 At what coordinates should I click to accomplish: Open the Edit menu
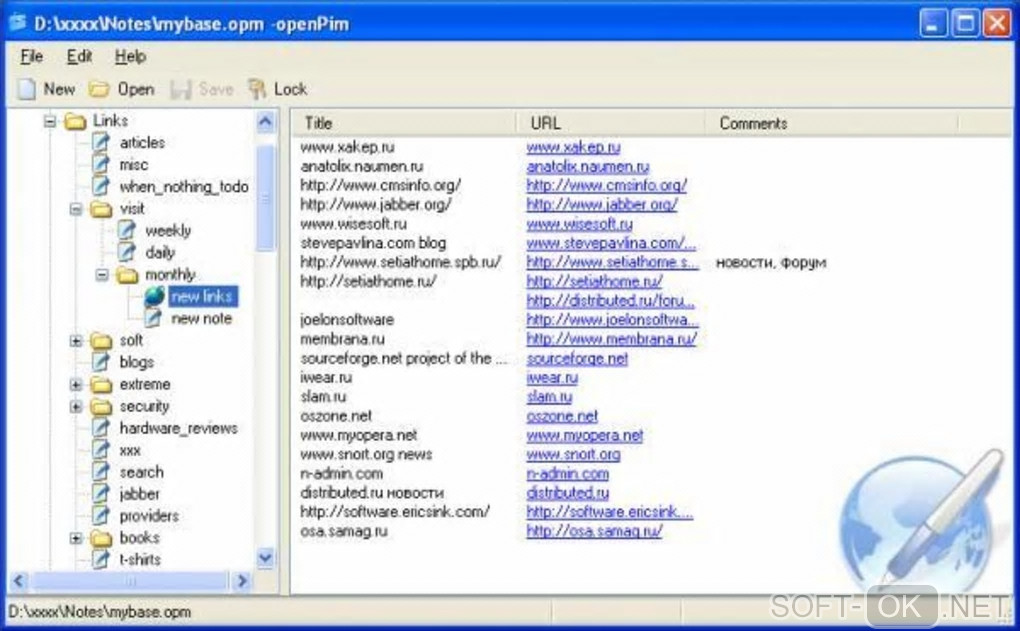pos(79,57)
